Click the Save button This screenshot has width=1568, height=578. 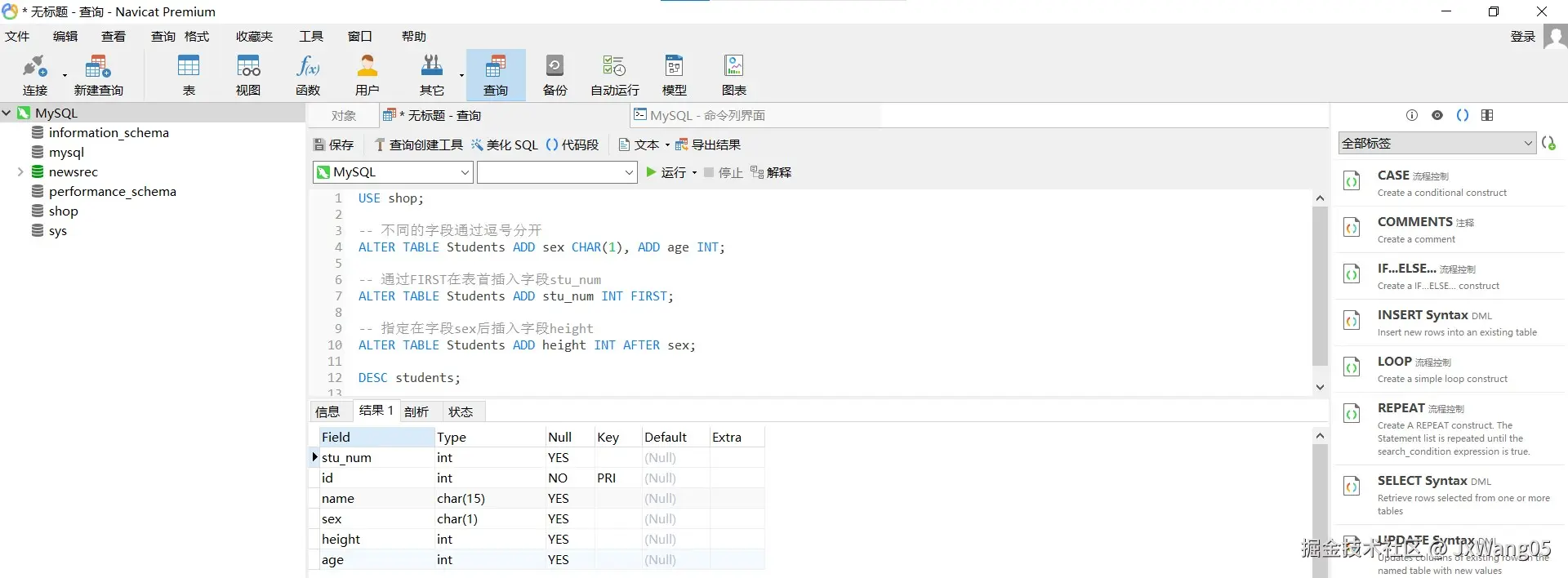334,145
